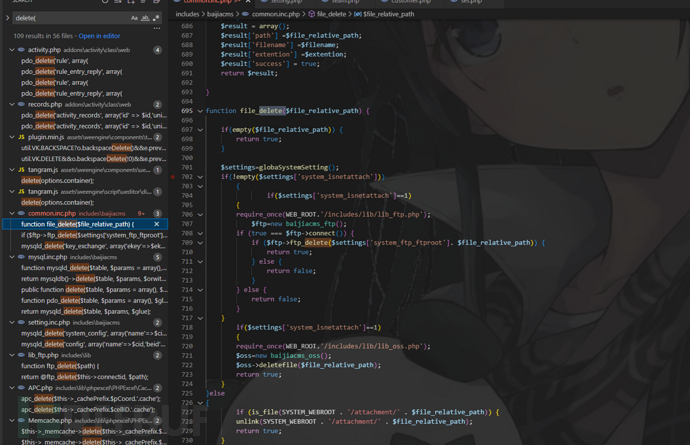Open match mysqld_delete('system_config'

pyautogui.click(x=94, y=333)
